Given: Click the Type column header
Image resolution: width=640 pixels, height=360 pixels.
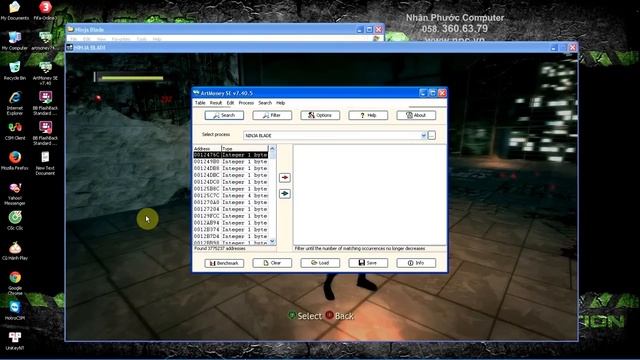Looking at the screenshot, I should pos(244,149).
